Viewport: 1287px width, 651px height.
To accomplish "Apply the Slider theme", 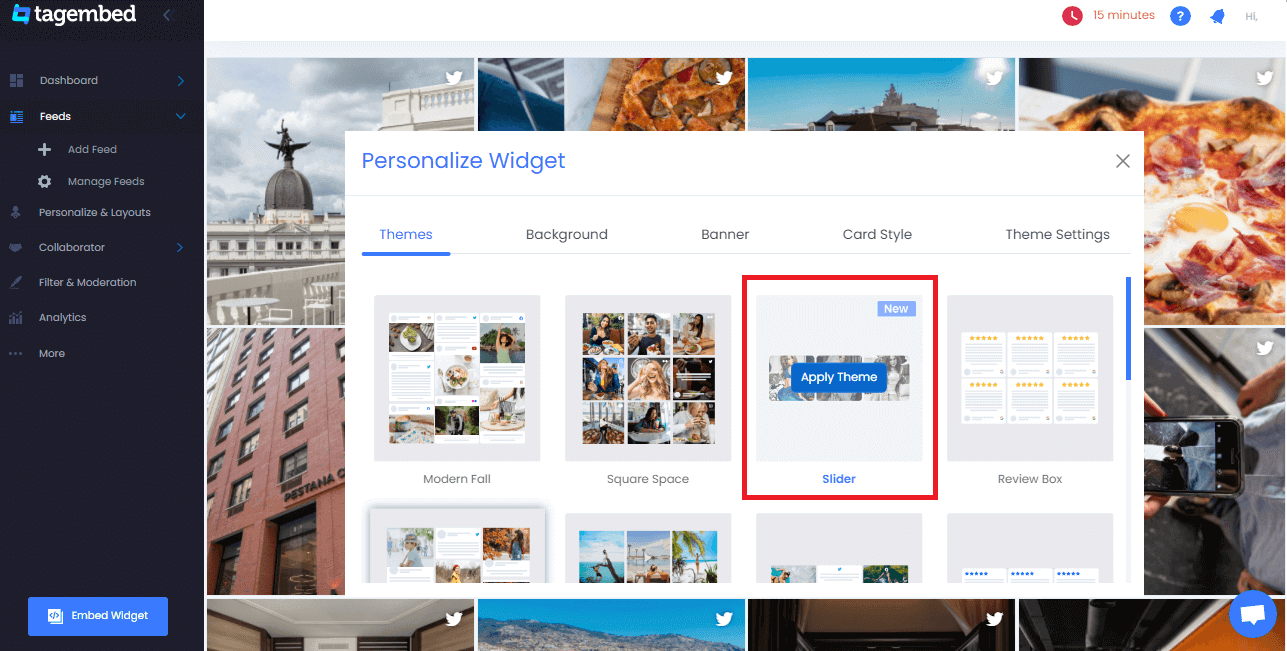I will [x=839, y=377].
